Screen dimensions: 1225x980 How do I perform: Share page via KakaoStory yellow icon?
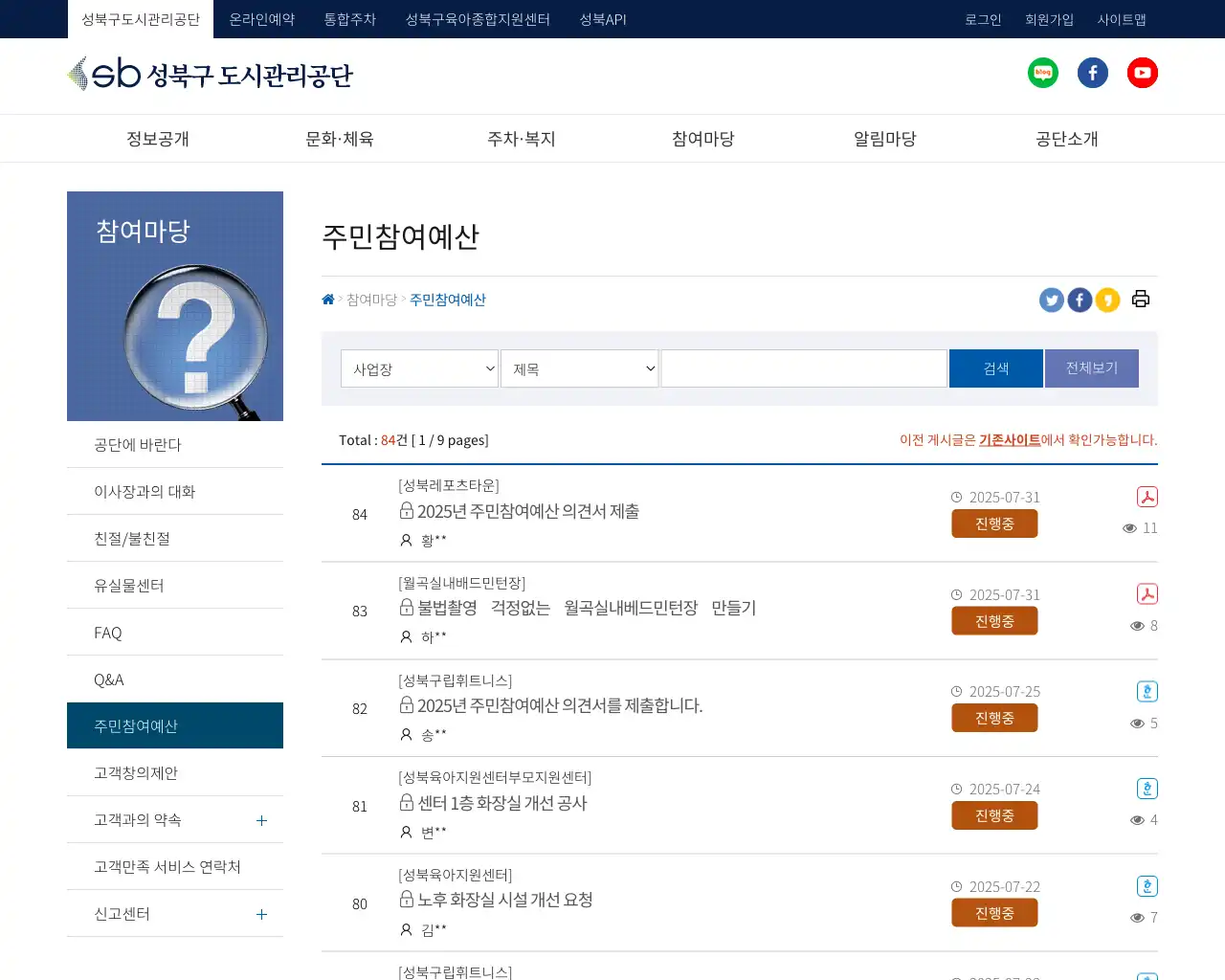(1107, 301)
